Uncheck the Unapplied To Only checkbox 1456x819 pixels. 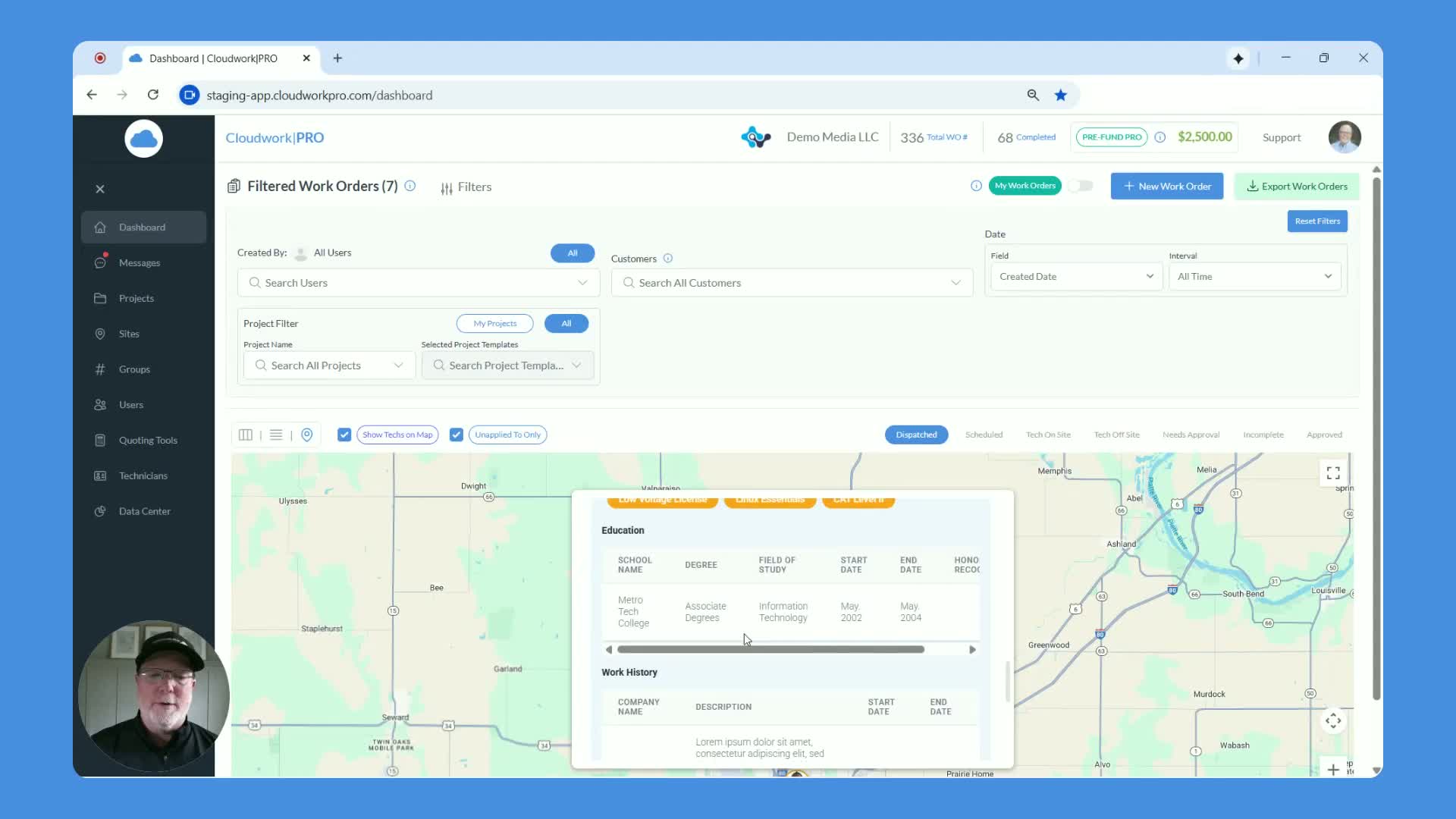point(457,435)
